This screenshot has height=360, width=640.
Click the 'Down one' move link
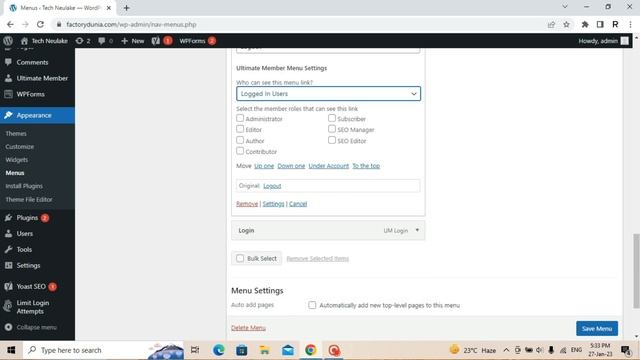coord(291,166)
